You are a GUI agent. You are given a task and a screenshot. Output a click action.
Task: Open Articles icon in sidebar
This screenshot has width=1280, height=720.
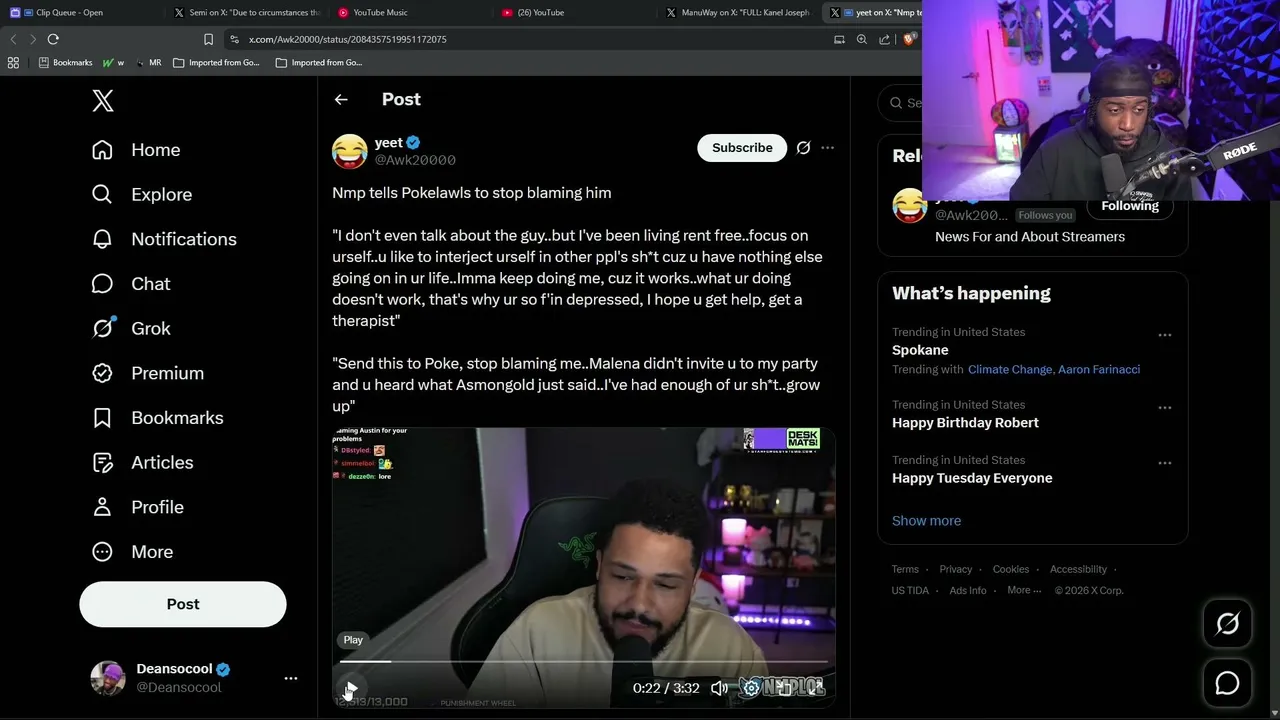pyautogui.click(x=102, y=462)
